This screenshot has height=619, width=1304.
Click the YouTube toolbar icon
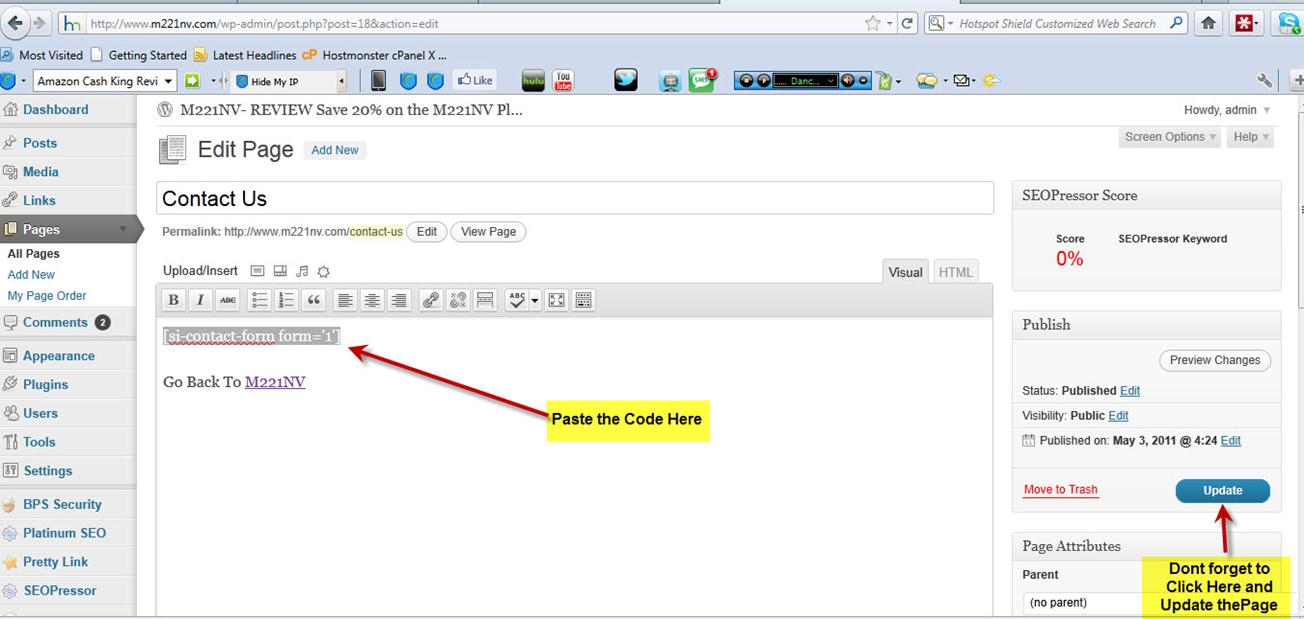click(x=564, y=81)
